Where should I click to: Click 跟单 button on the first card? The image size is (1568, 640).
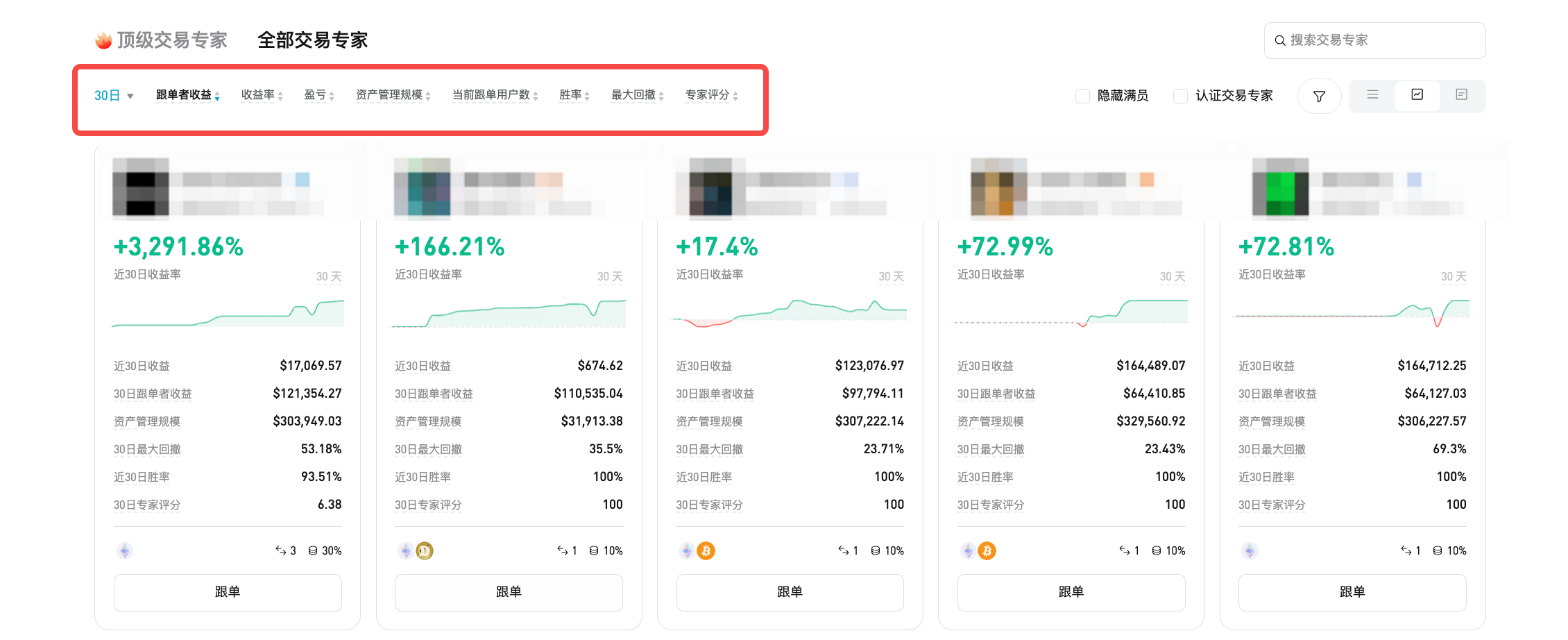pos(227,592)
